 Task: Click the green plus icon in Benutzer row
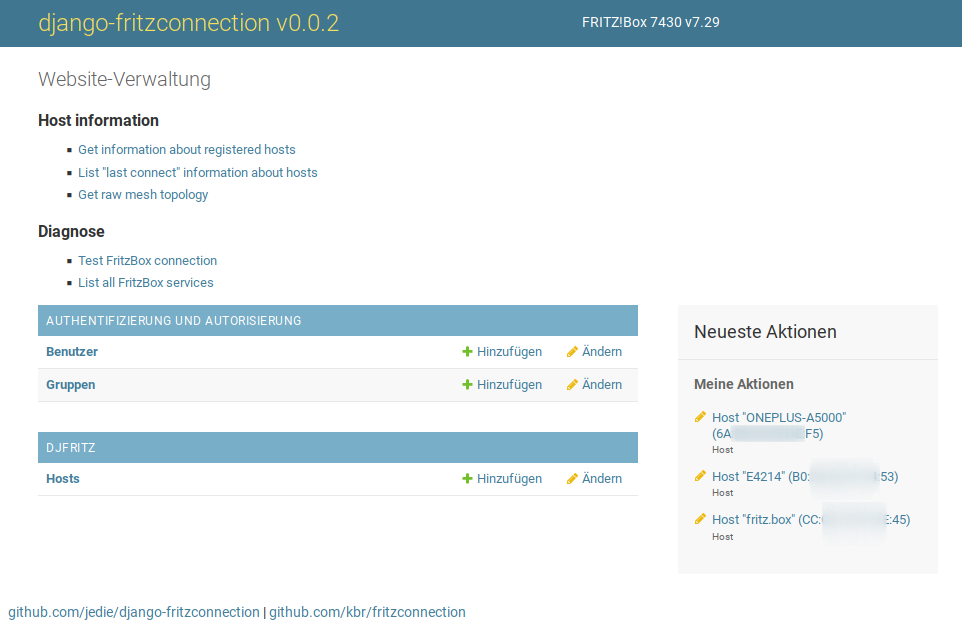coord(467,352)
